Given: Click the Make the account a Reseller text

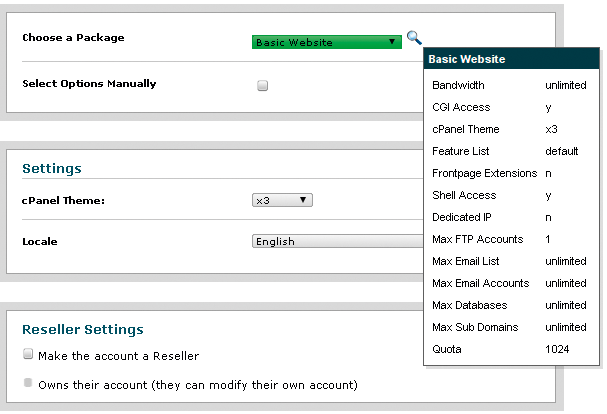Looking at the screenshot, I should click(x=118, y=356).
